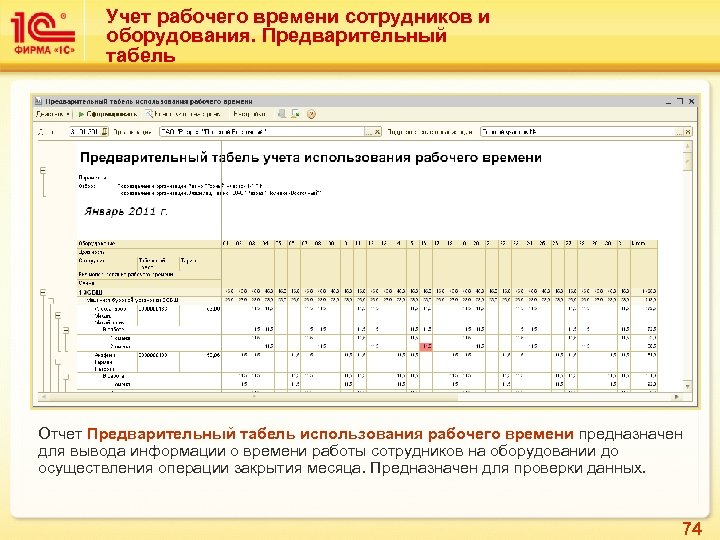This screenshot has height=540, width=720.
Task: Click horizontal scrollbar right arrow
Action: (676, 396)
